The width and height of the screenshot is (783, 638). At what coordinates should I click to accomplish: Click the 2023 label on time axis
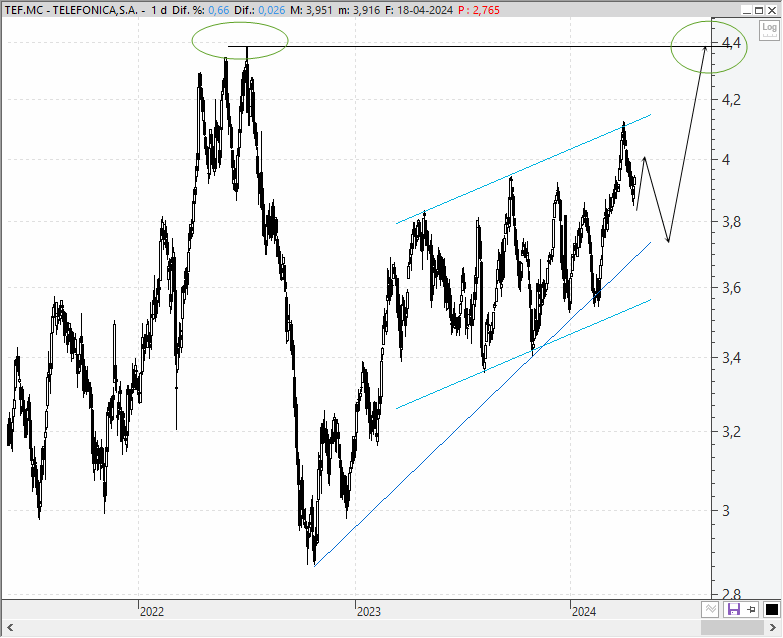(x=369, y=612)
